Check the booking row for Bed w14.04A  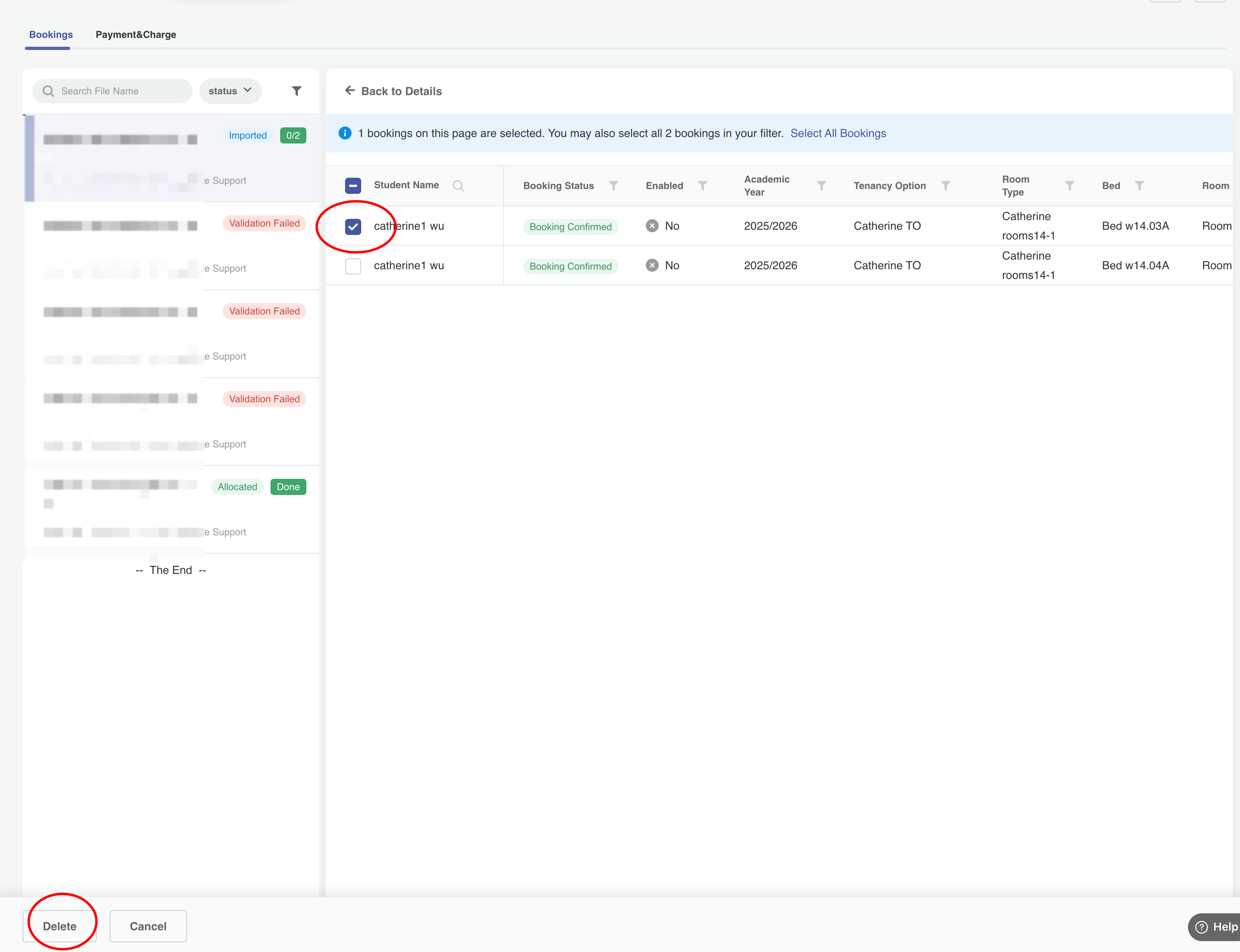[353, 266]
